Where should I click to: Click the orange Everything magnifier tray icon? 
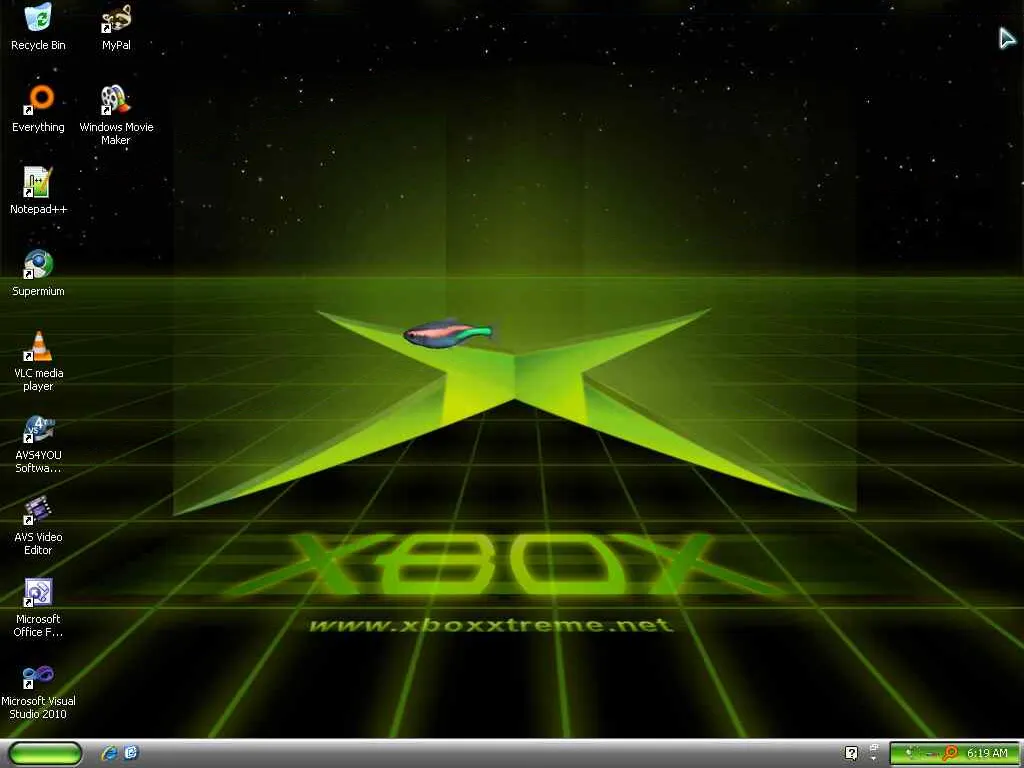point(950,753)
